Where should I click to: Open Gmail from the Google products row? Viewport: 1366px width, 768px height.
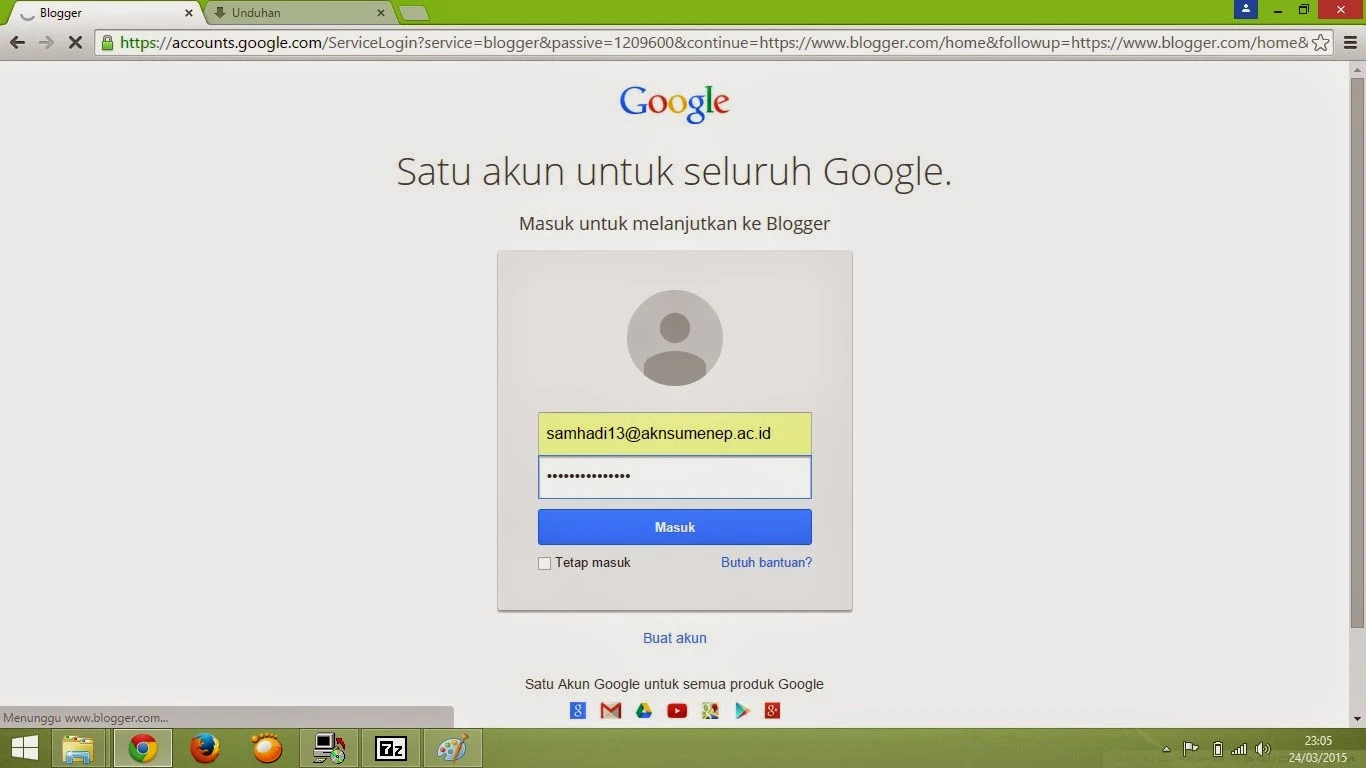pyautogui.click(x=611, y=710)
